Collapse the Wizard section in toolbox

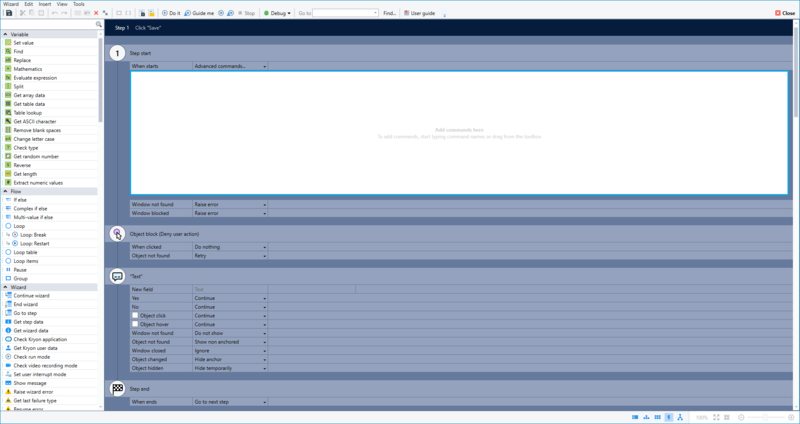tap(5, 287)
